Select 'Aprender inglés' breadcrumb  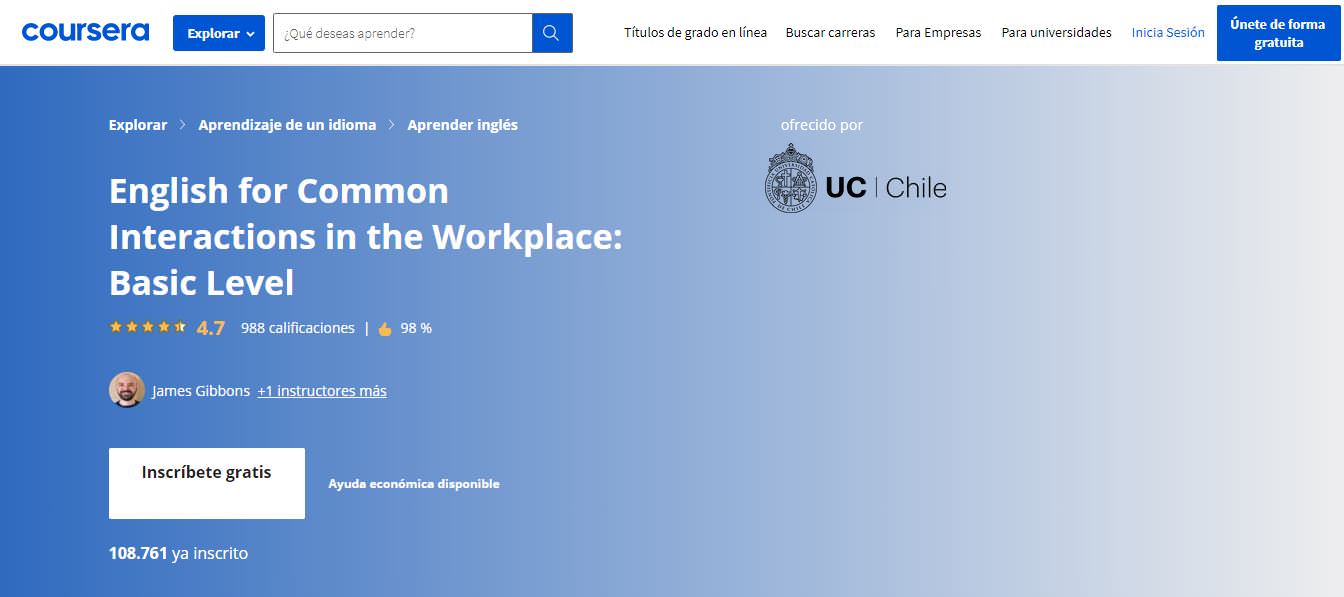pos(462,125)
